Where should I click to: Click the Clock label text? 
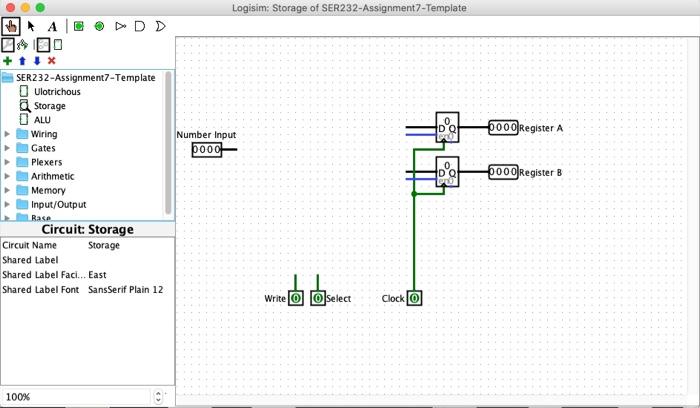(x=393, y=299)
